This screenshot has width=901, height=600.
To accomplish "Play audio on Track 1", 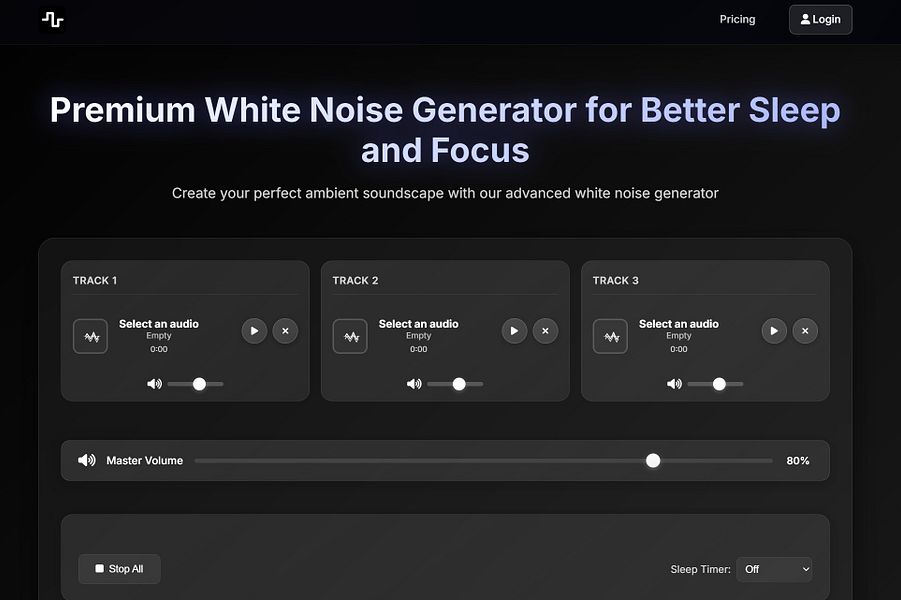I will [254, 330].
